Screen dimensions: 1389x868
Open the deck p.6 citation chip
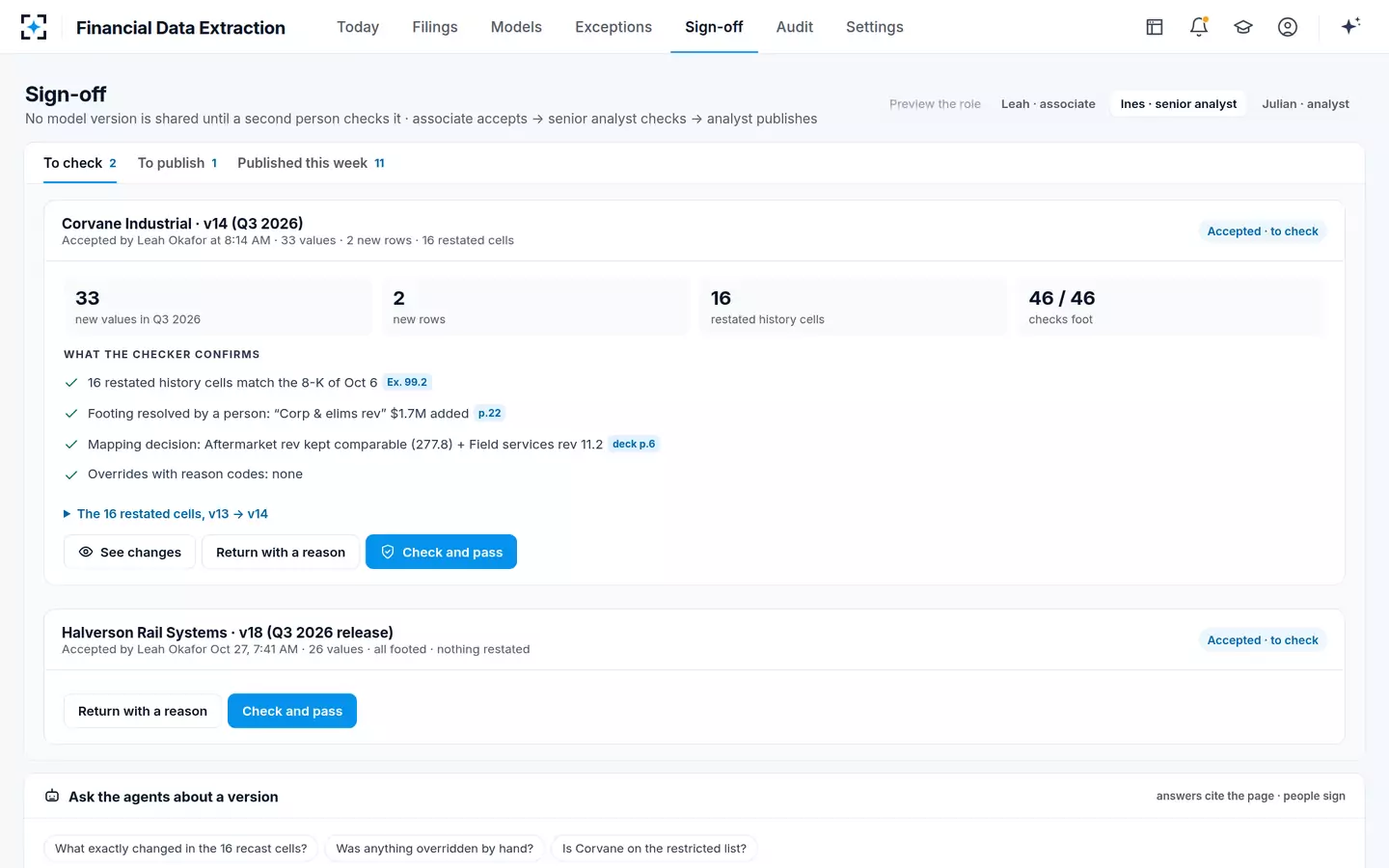point(634,444)
